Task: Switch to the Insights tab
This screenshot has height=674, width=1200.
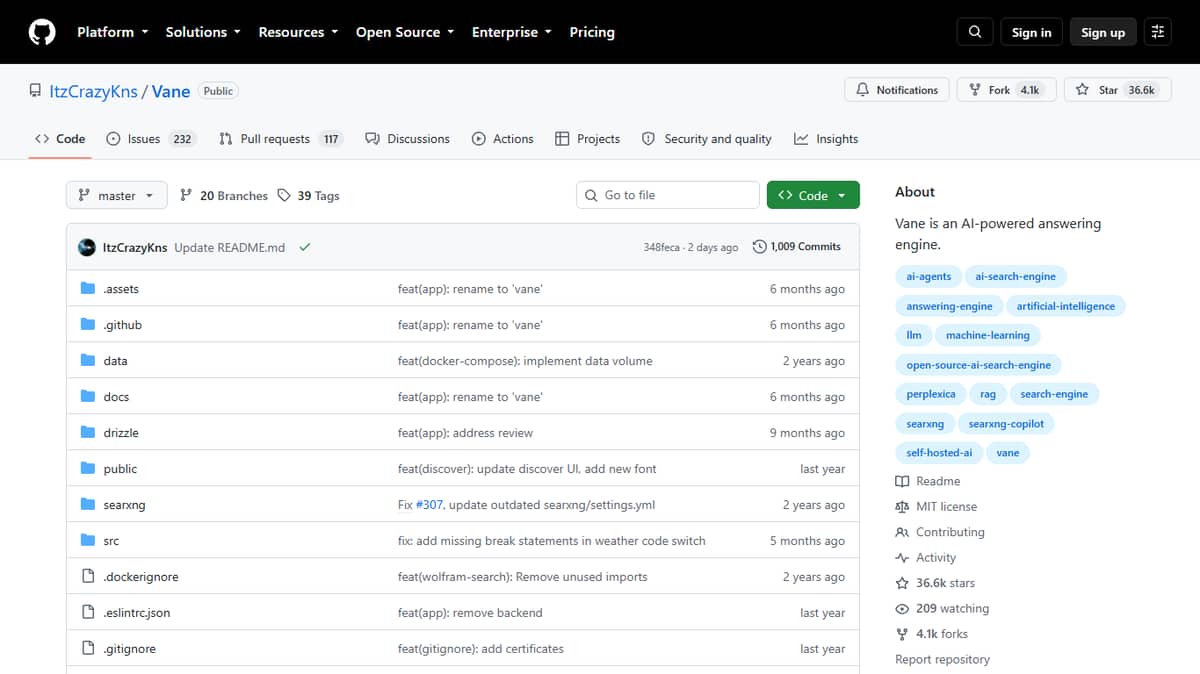Action: tap(826, 139)
